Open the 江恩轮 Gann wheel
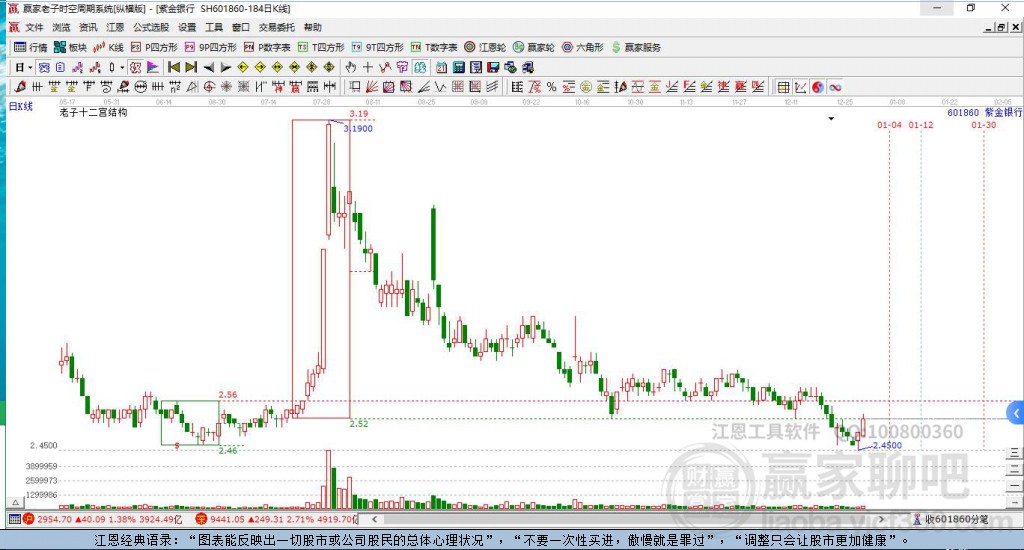1024x550 pixels. (485, 47)
